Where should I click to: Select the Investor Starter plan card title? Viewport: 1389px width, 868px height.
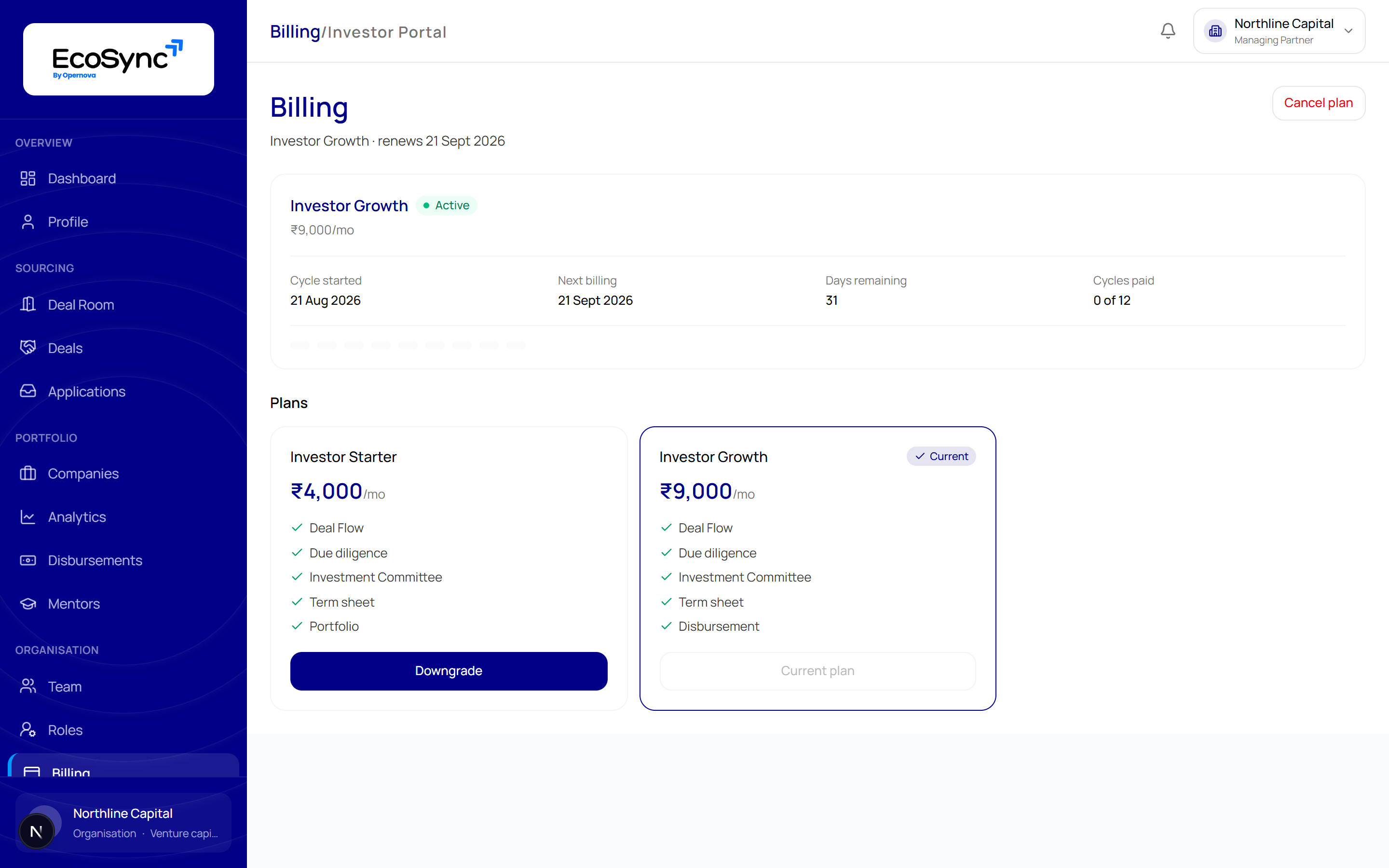pos(343,457)
